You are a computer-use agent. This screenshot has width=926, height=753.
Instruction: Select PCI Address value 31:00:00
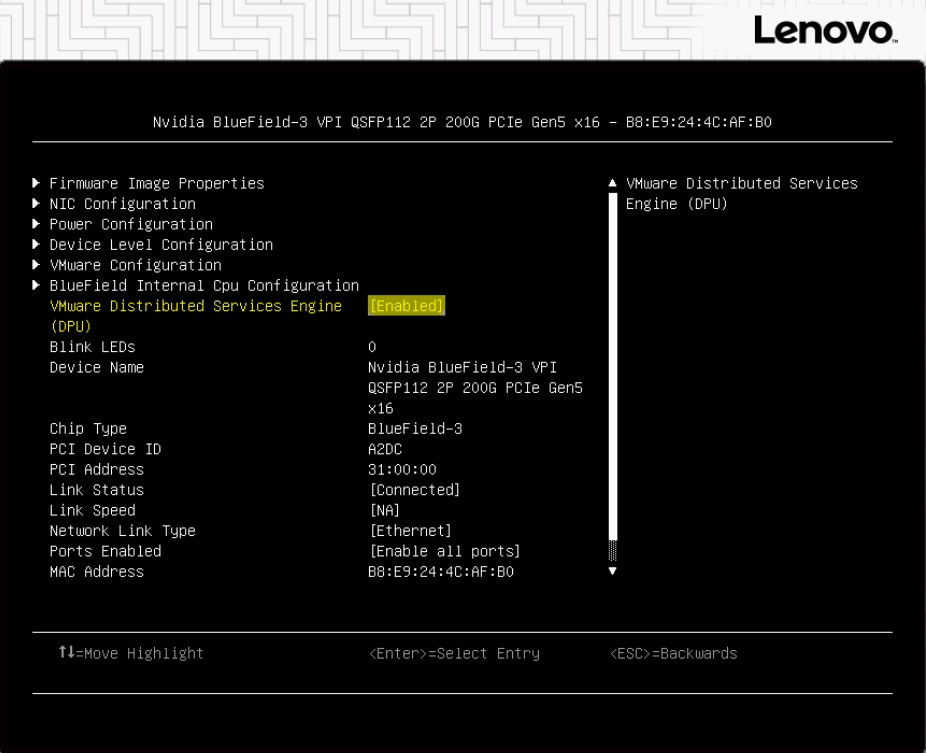click(x=402, y=470)
